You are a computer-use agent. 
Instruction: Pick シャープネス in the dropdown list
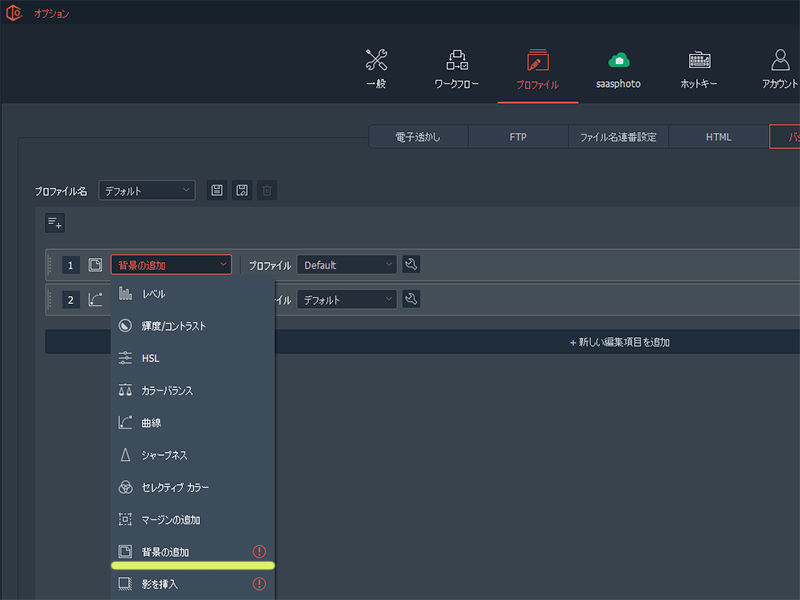pyautogui.click(x=164, y=455)
